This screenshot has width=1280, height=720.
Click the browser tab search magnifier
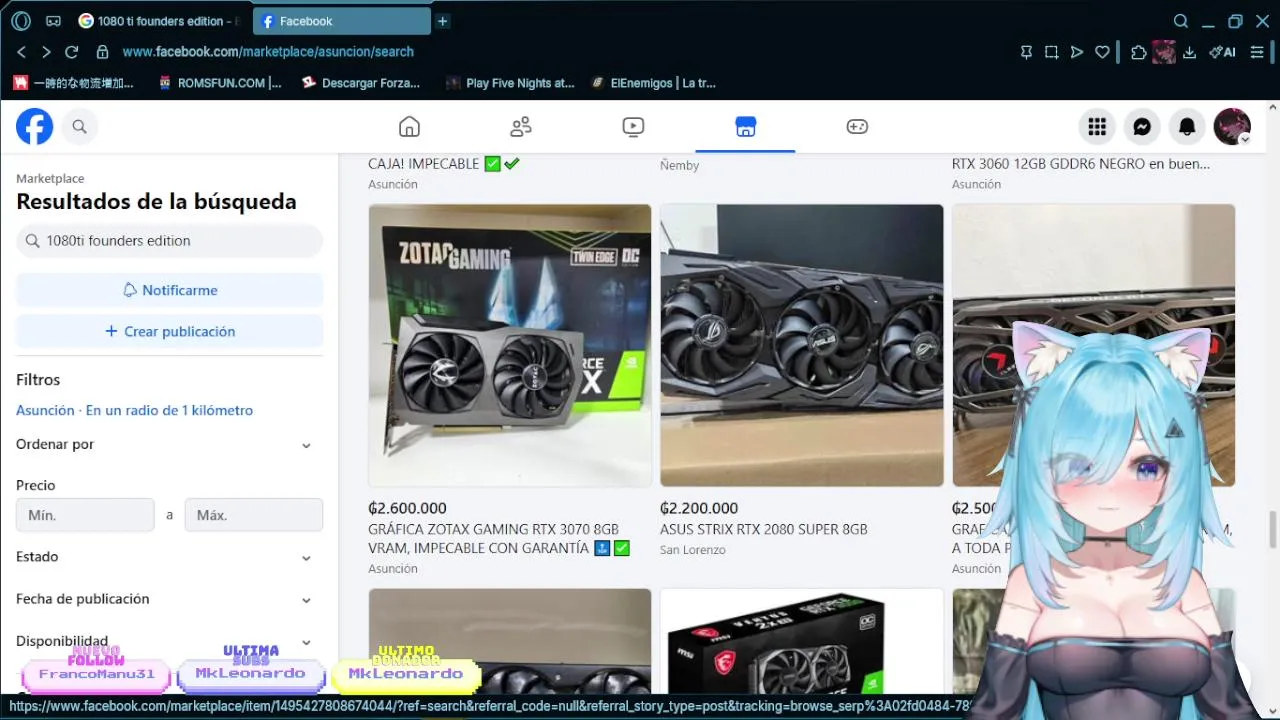click(x=1181, y=21)
